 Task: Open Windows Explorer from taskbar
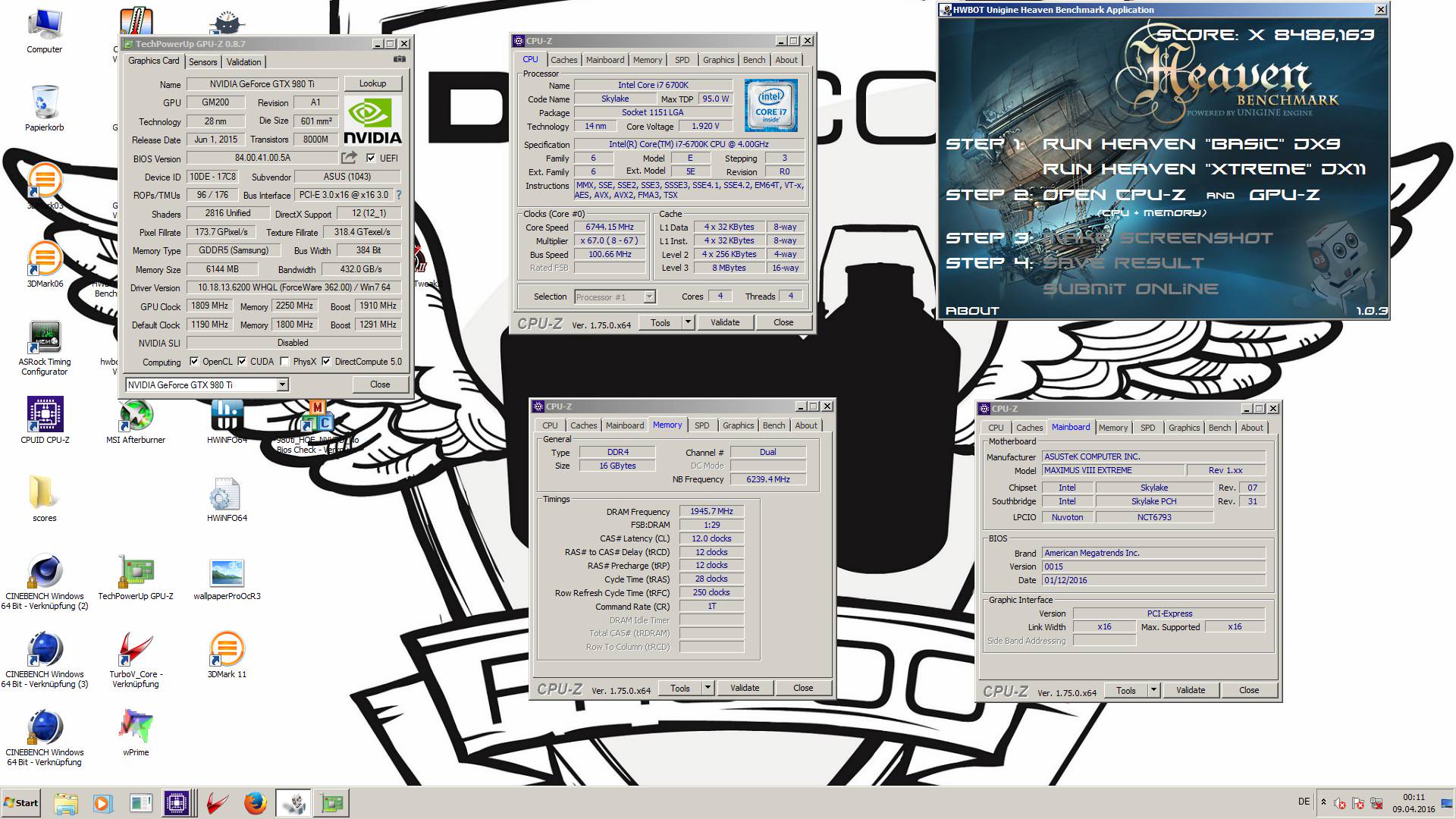click(66, 803)
